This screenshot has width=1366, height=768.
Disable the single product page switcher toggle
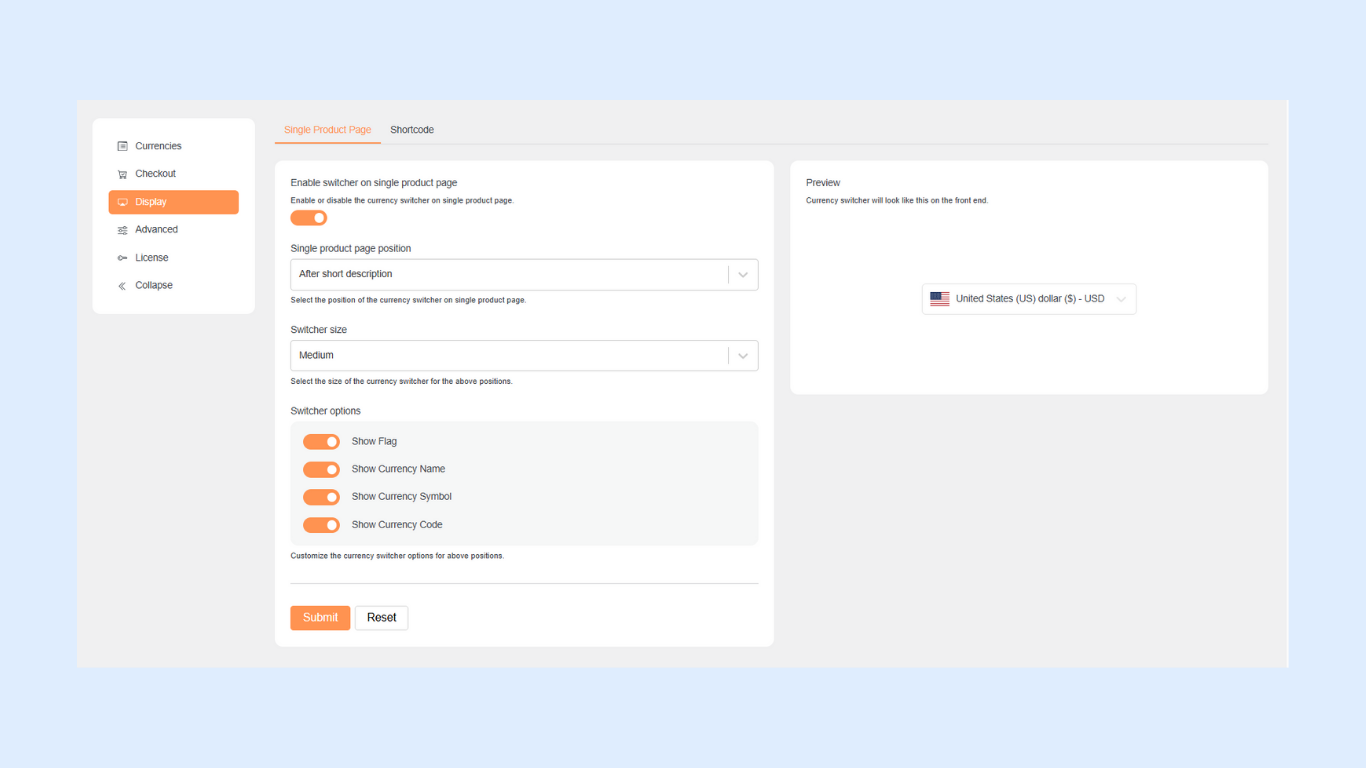pos(309,218)
